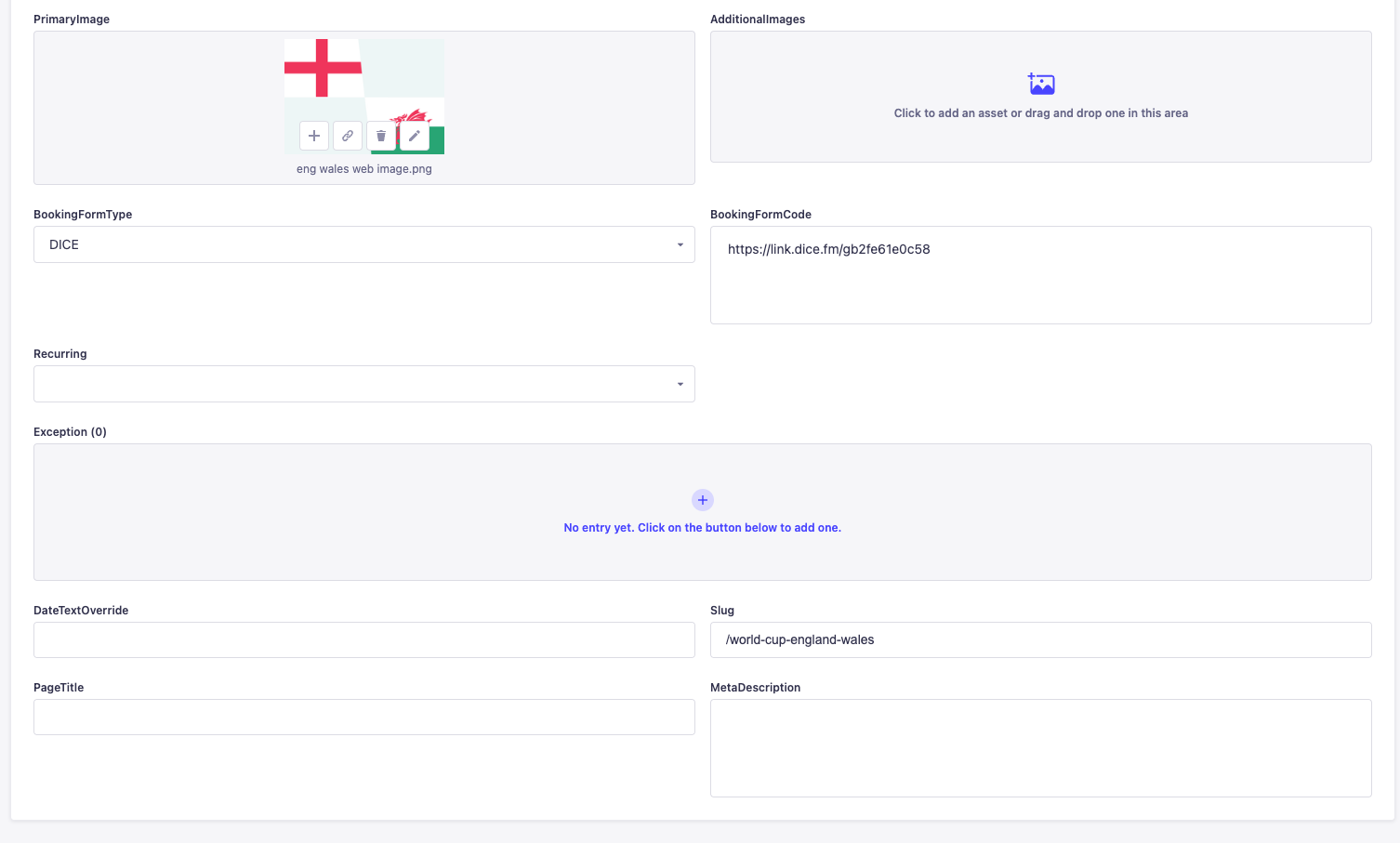Click the "eng wales web image.png" filename
The height and width of the screenshot is (843, 1400).
[x=363, y=169]
